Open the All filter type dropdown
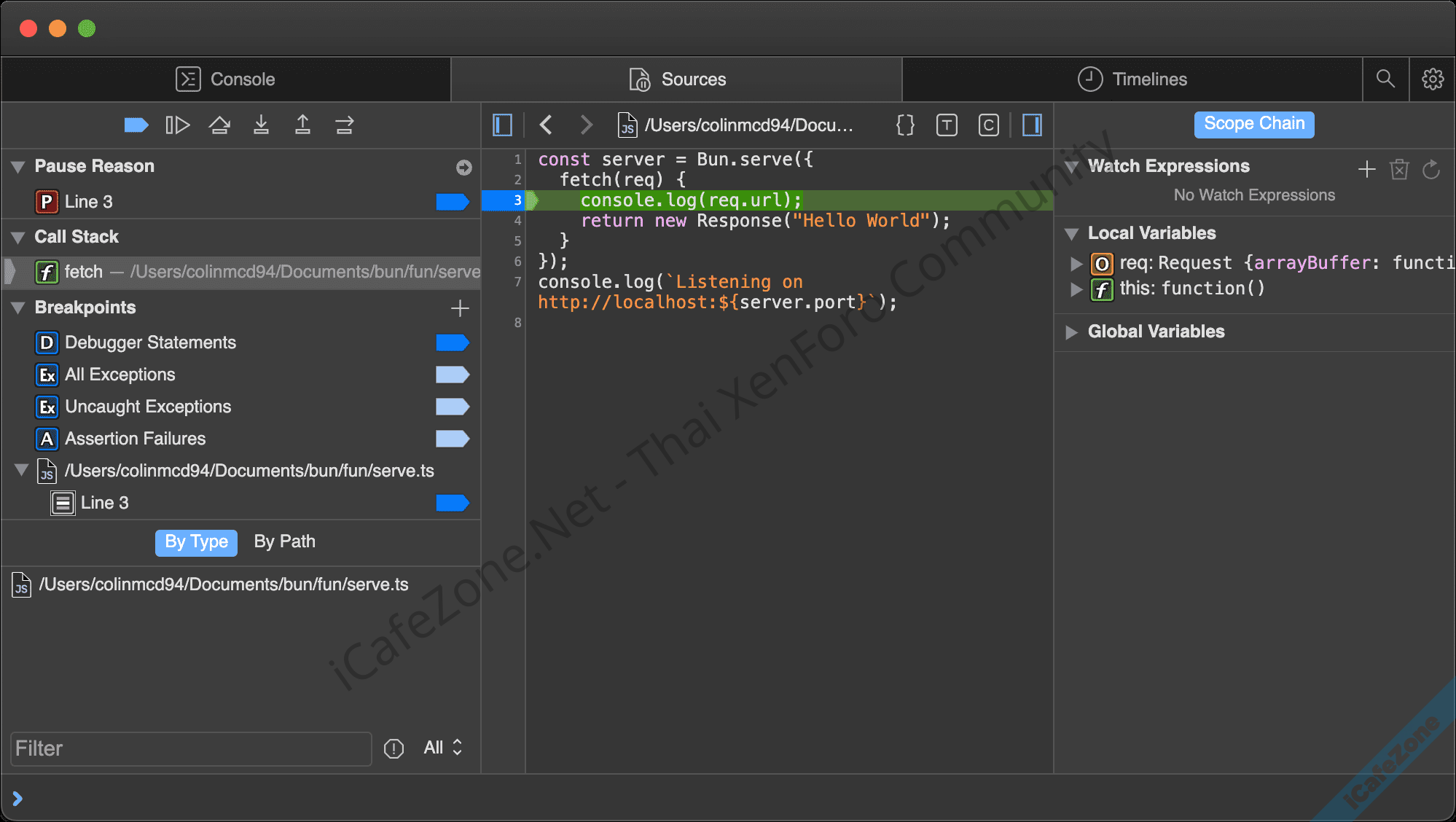This screenshot has width=1456, height=822. [442, 748]
